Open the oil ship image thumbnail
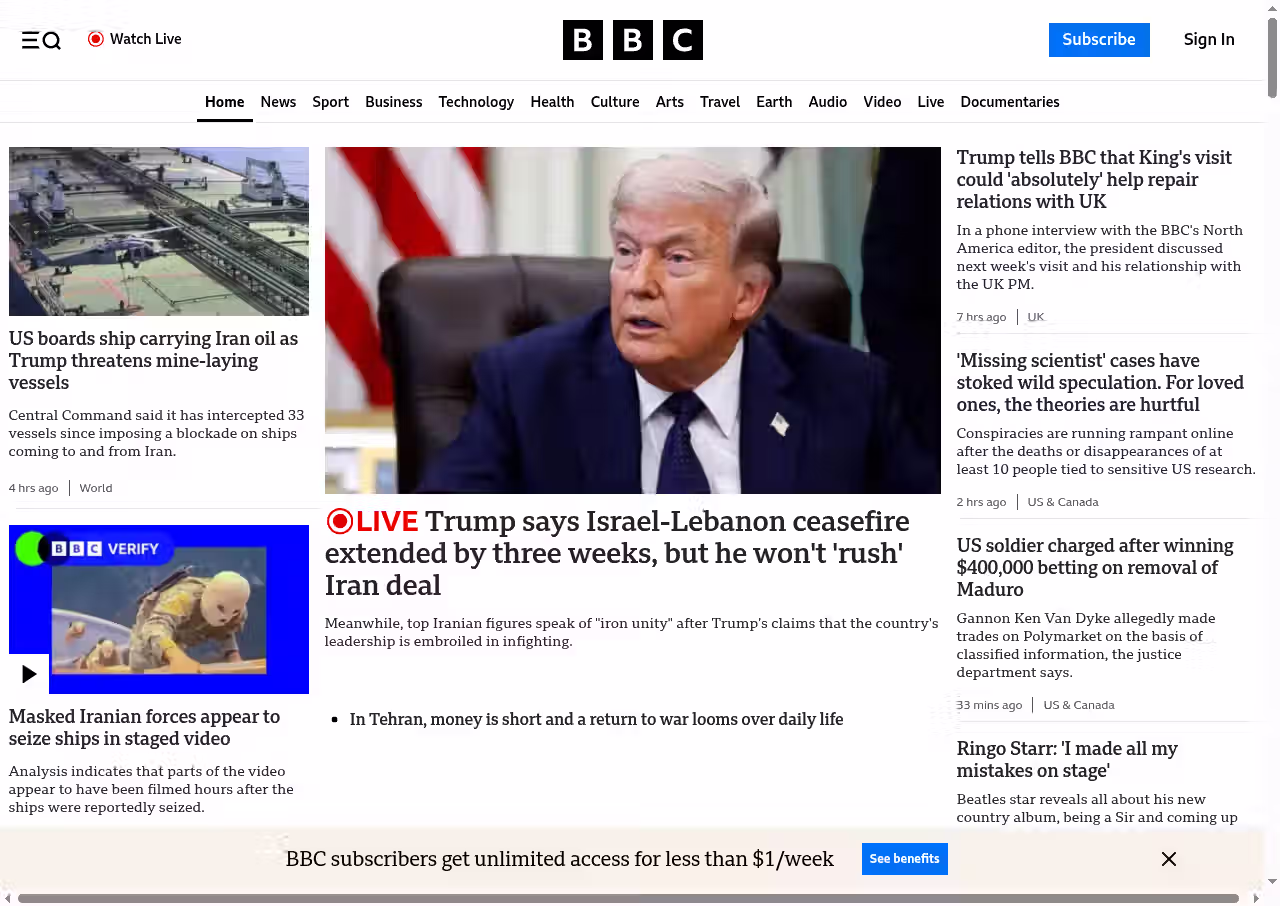Image resolution: width=1280 pixels, height=906 pixels. click(159, 231)
